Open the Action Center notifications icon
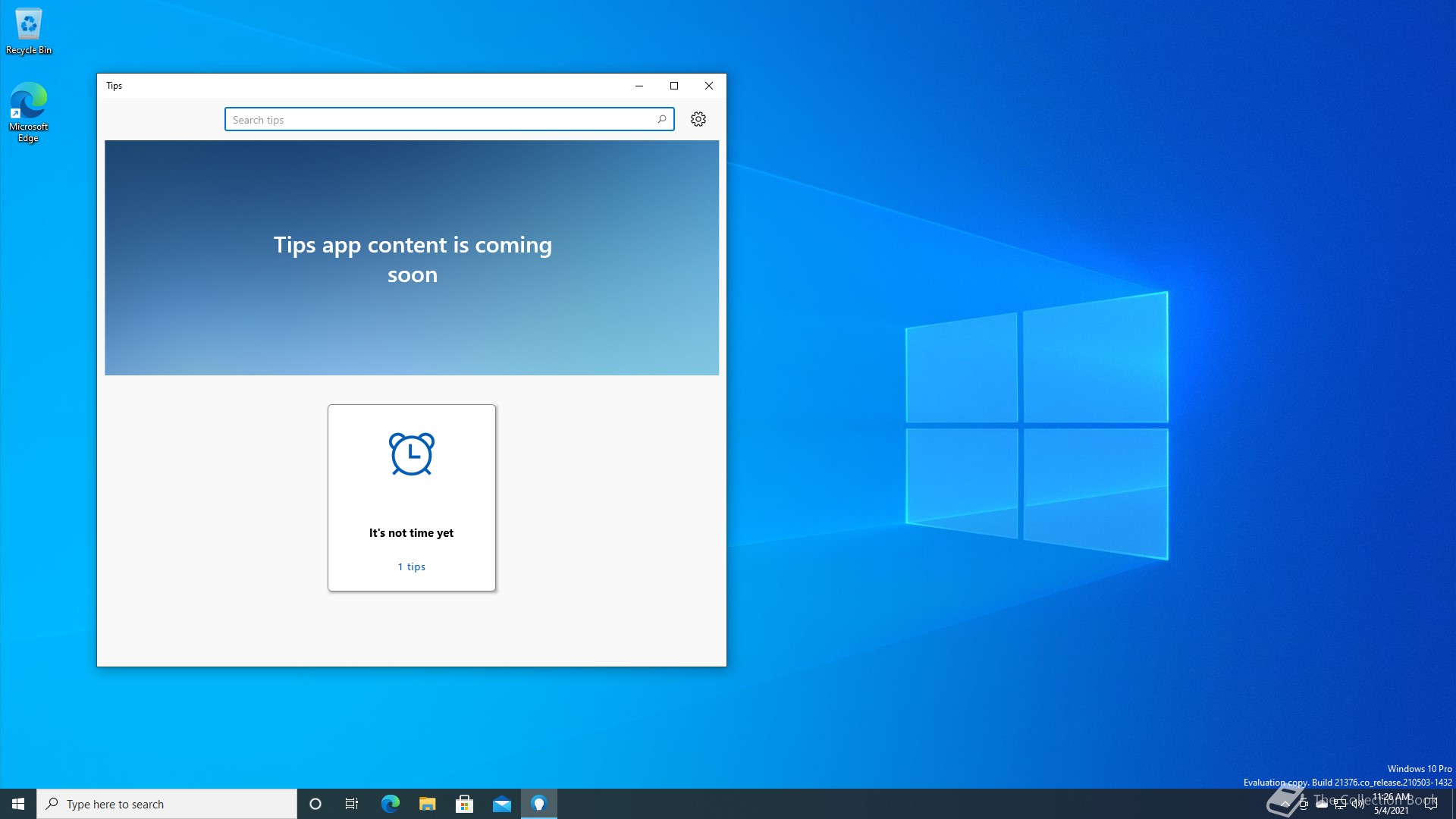 coord(1431,804)
